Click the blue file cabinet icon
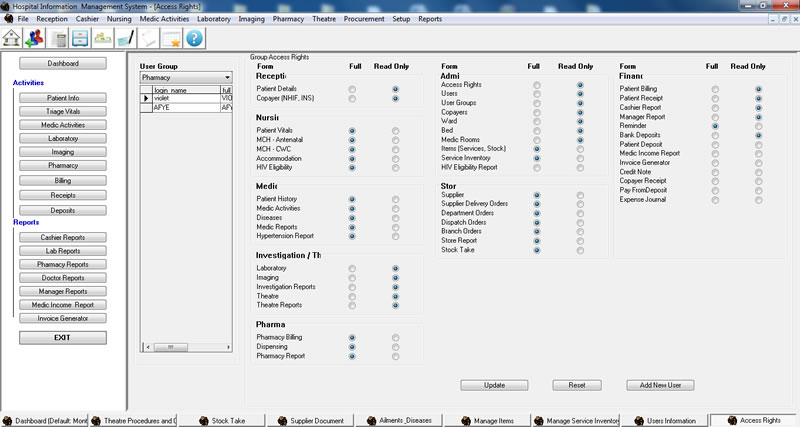This screenshot has height=427, width=800. (82, 38)
